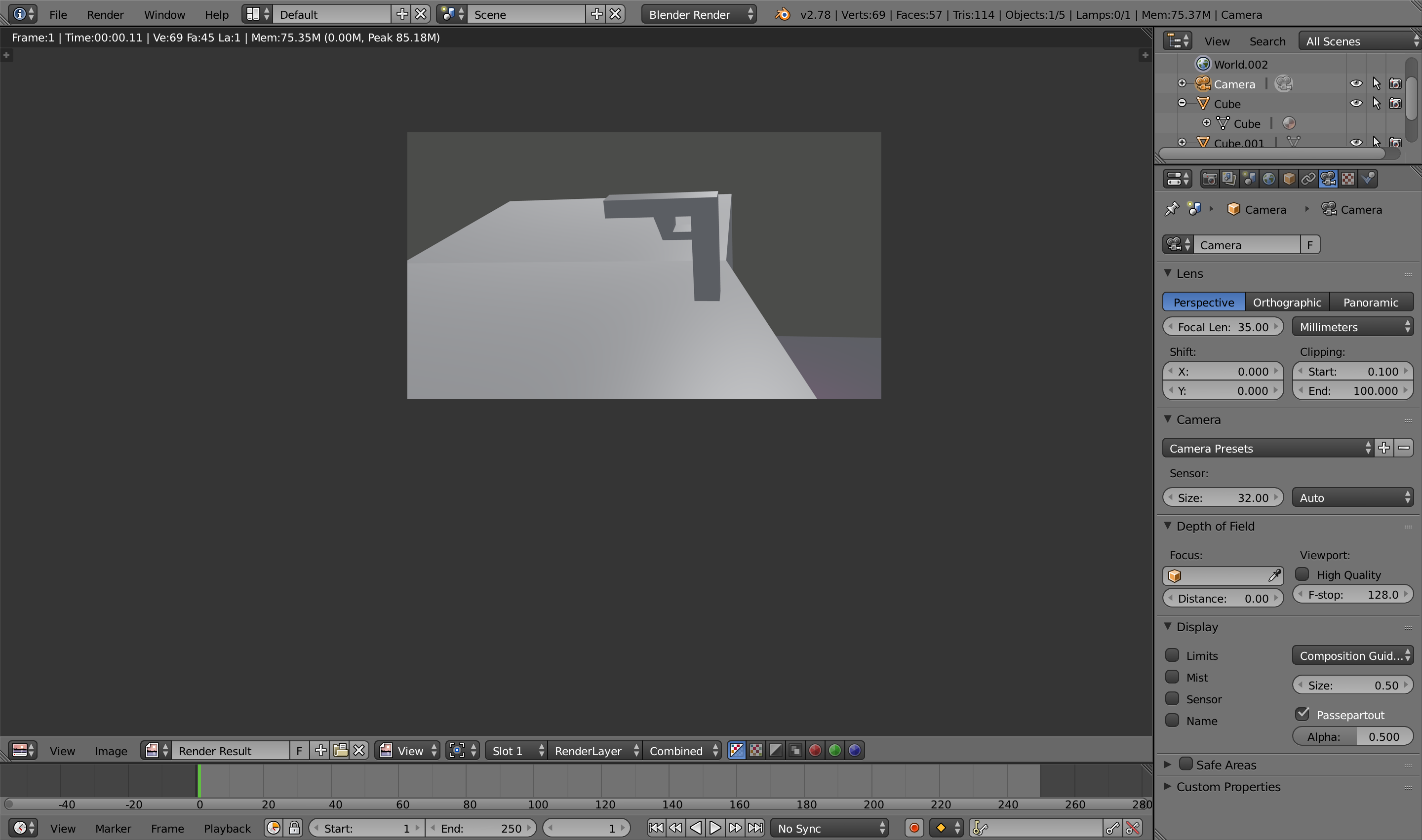Open the Combined render pass dropdown
1422x840 pixels.
[682, 751]
